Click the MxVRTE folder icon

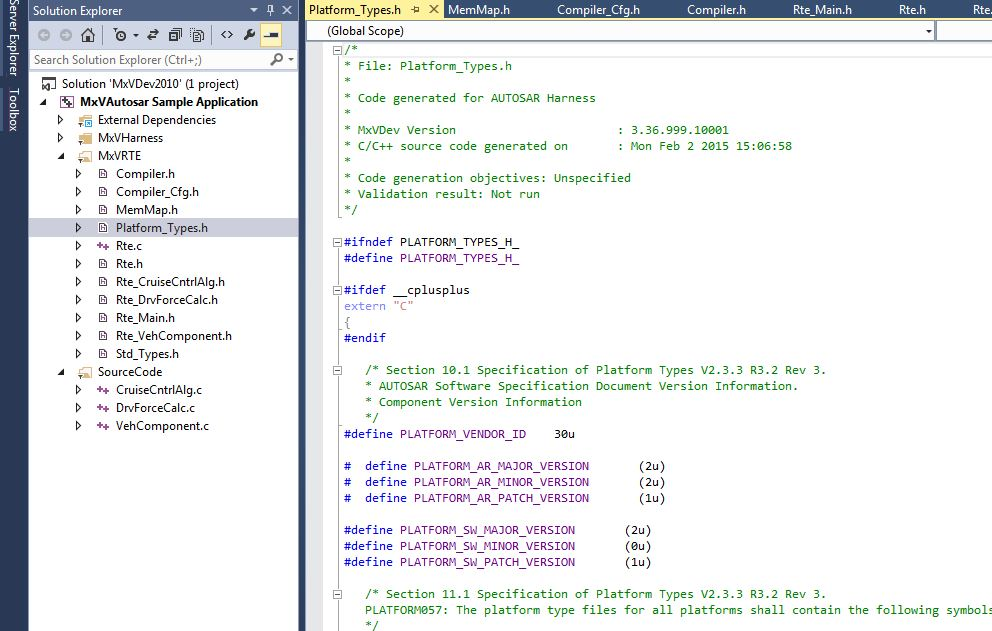click(x=85, y=156)
